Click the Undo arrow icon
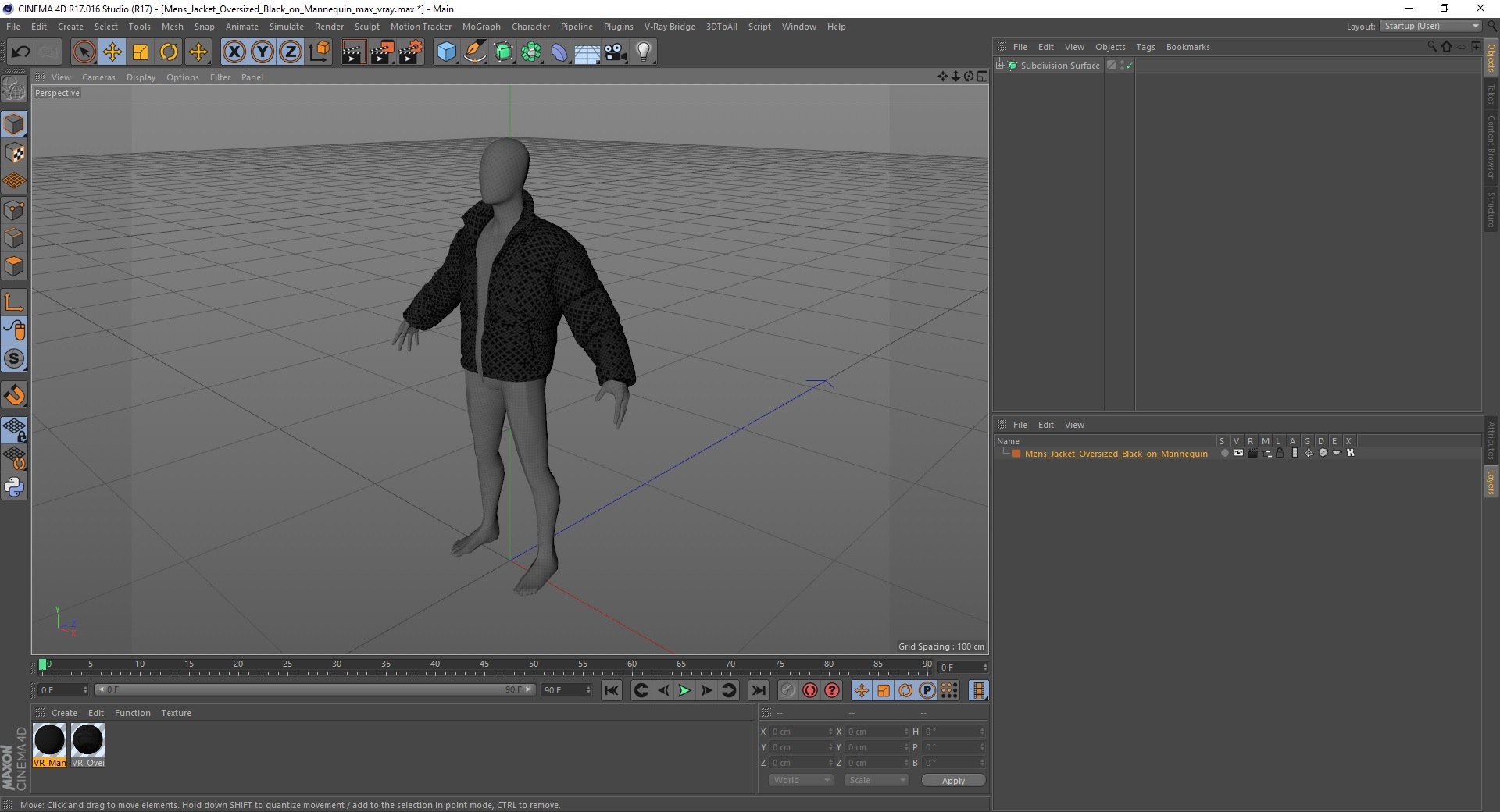This screenshot has width=1500, height=812. point(20,52)
